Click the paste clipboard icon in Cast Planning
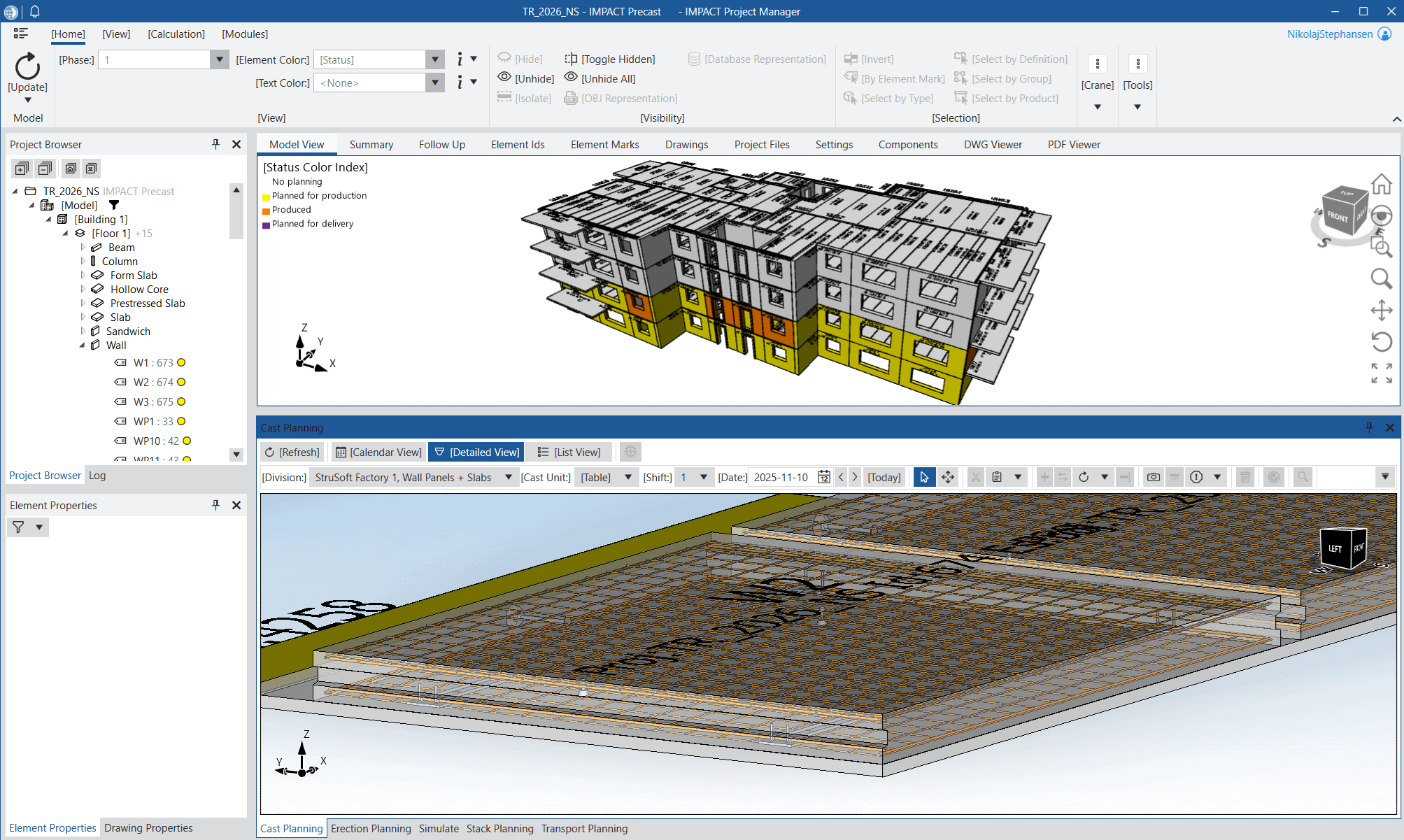This screenshot has width=1404, height=840. [997, 477]
